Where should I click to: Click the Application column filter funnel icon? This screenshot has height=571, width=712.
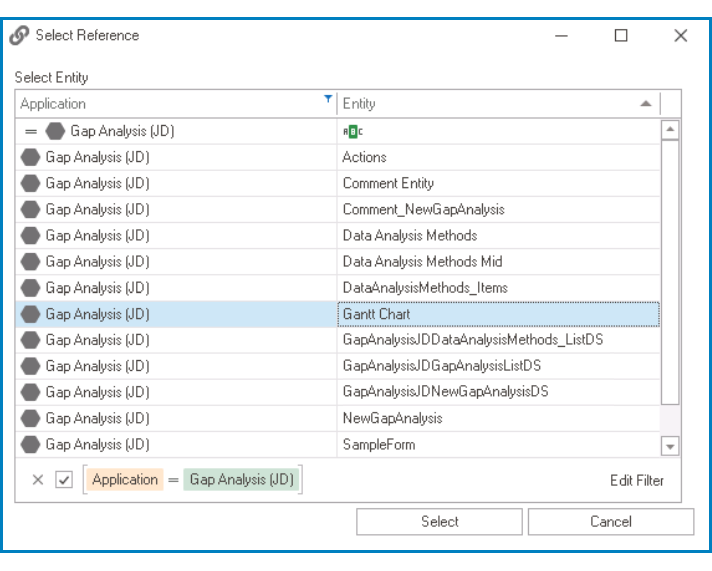(x=328, y=100)
